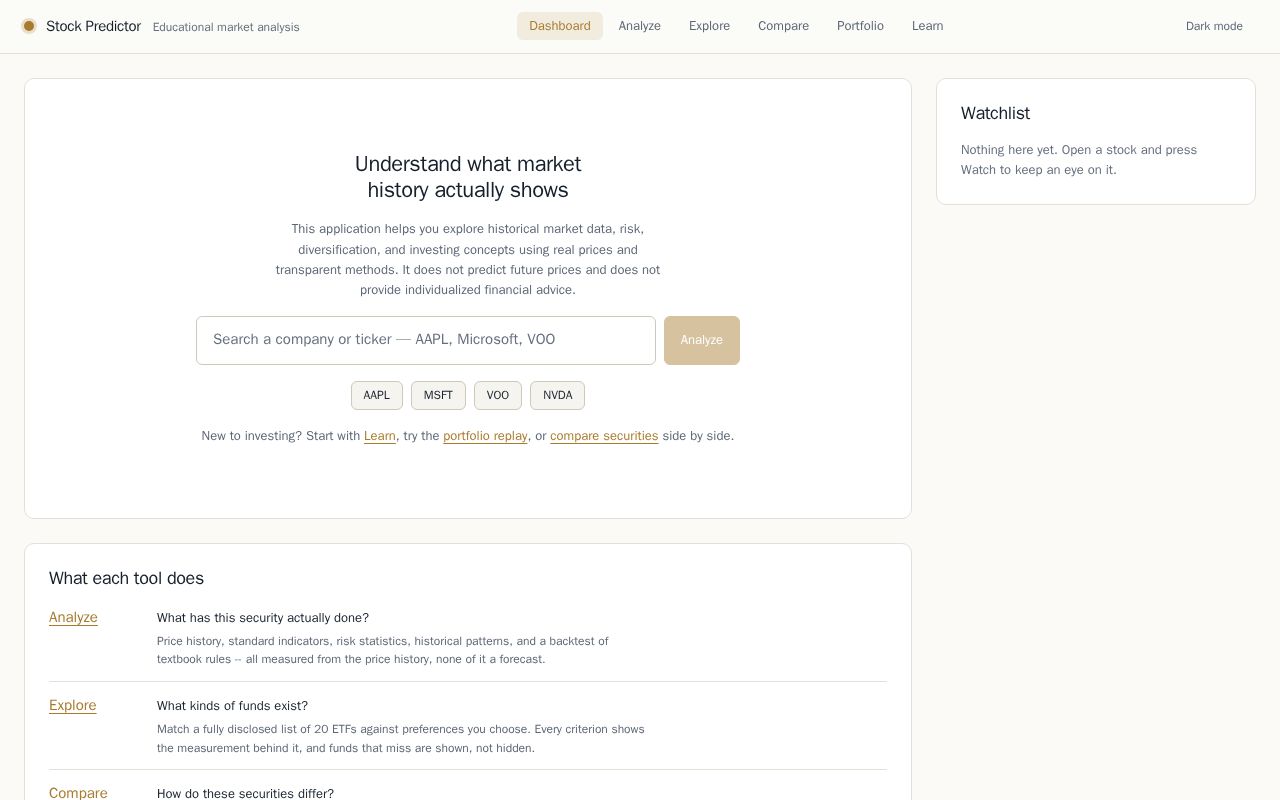Select the Portfolio nav tab
This screenshot has width=1280, height=800.
[860, 26]
